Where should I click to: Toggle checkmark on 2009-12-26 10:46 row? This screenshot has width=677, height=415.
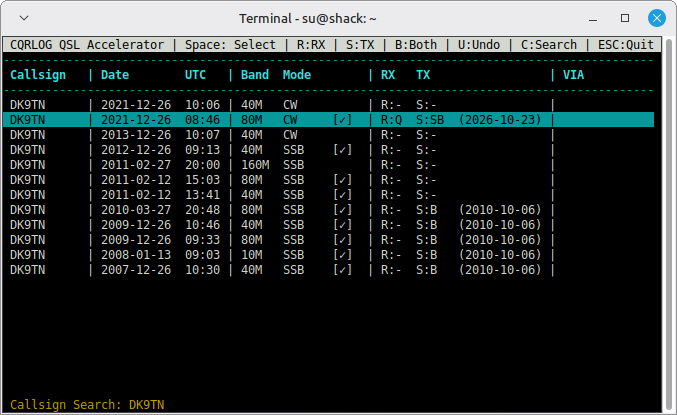pos(342,225)
